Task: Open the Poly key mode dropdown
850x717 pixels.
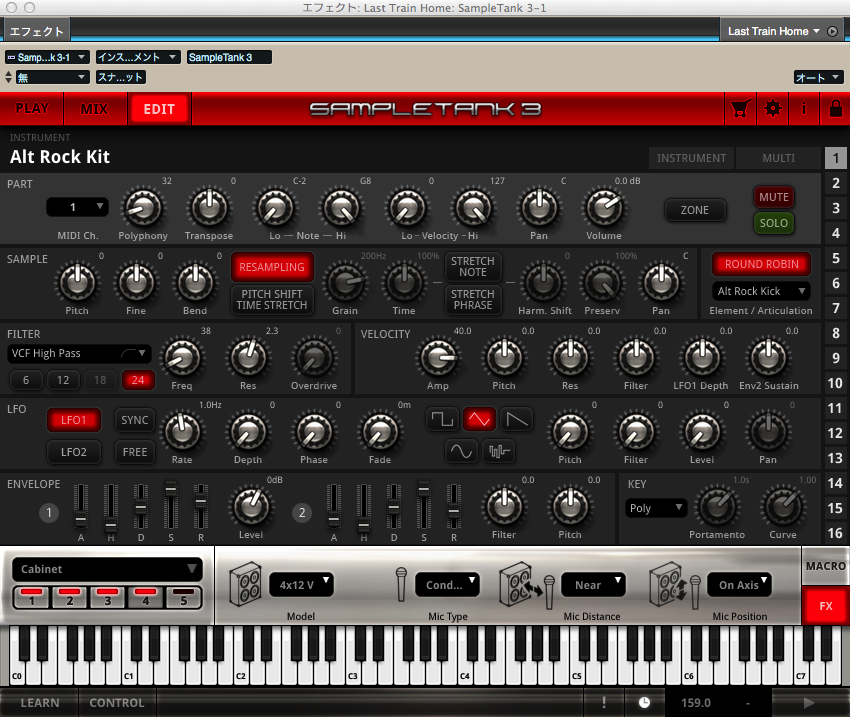Action: click(x=656, y=508)
